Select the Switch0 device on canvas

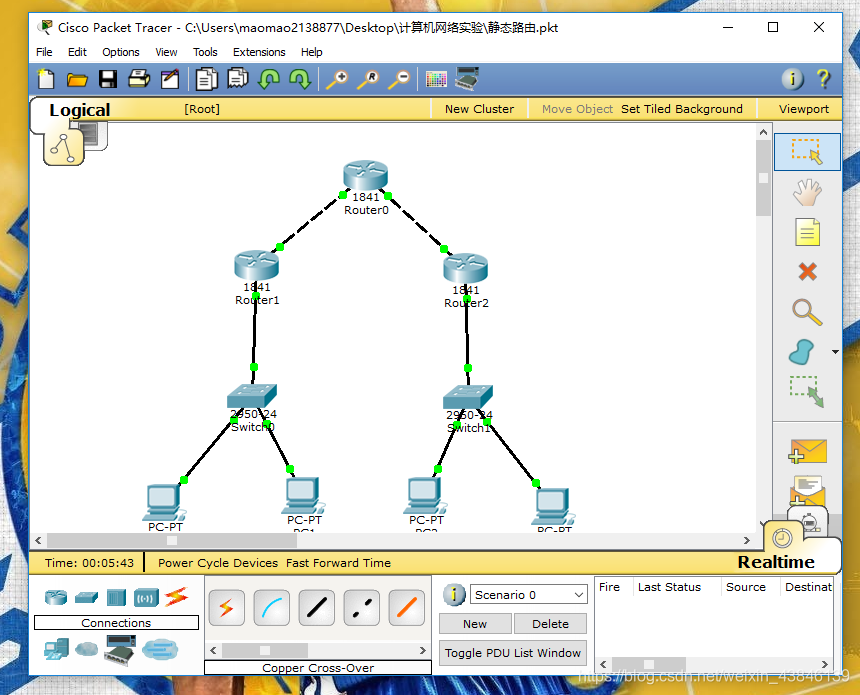(252, 395)
